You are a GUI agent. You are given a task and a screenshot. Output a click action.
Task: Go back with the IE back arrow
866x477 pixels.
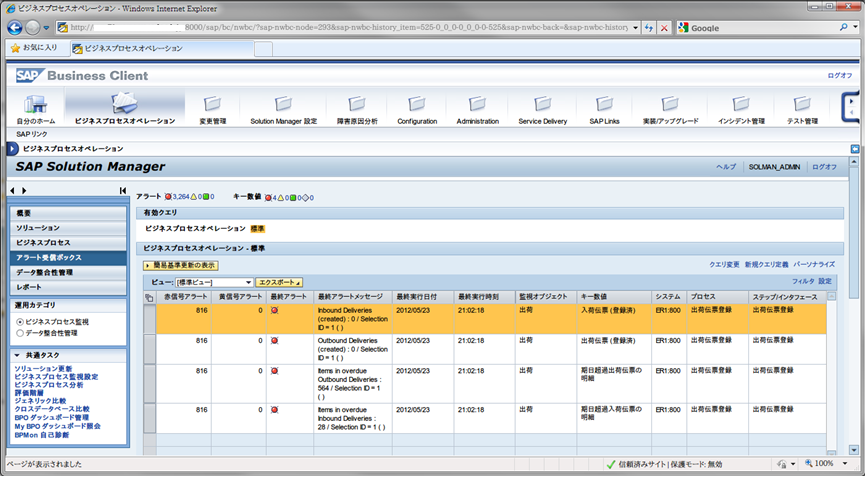15,28
